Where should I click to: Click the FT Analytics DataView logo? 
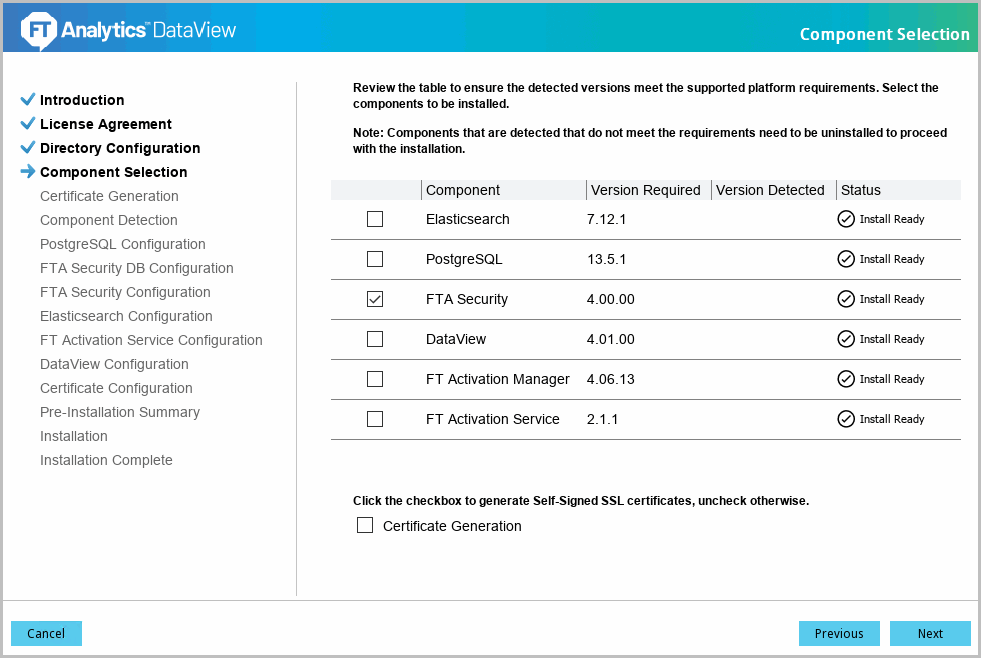pyautogui.click(x=129, y=31)
